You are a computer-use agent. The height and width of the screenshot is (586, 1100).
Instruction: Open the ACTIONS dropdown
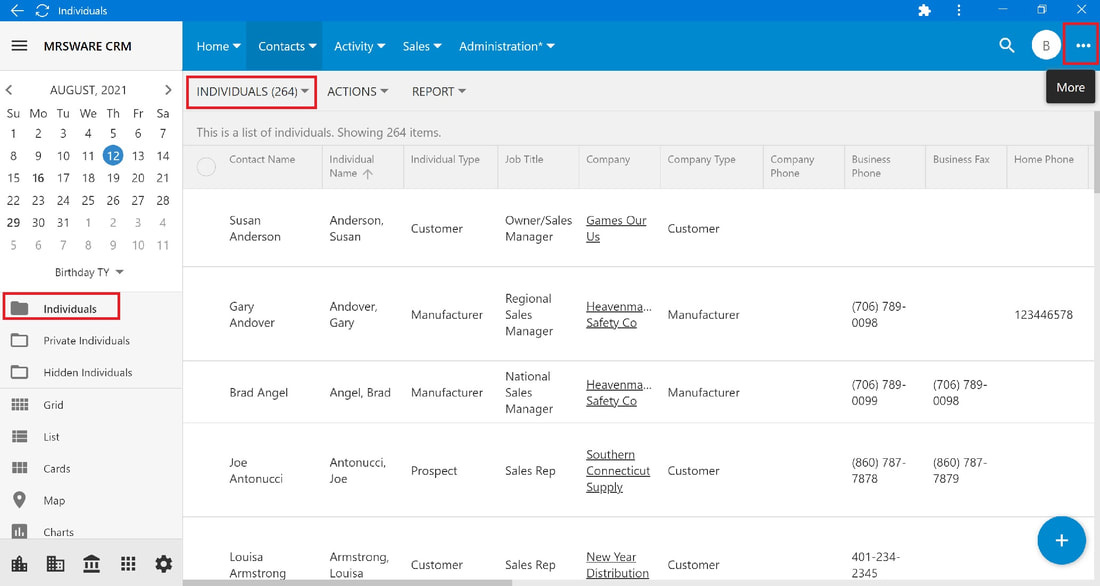click(x=357, y=92)
